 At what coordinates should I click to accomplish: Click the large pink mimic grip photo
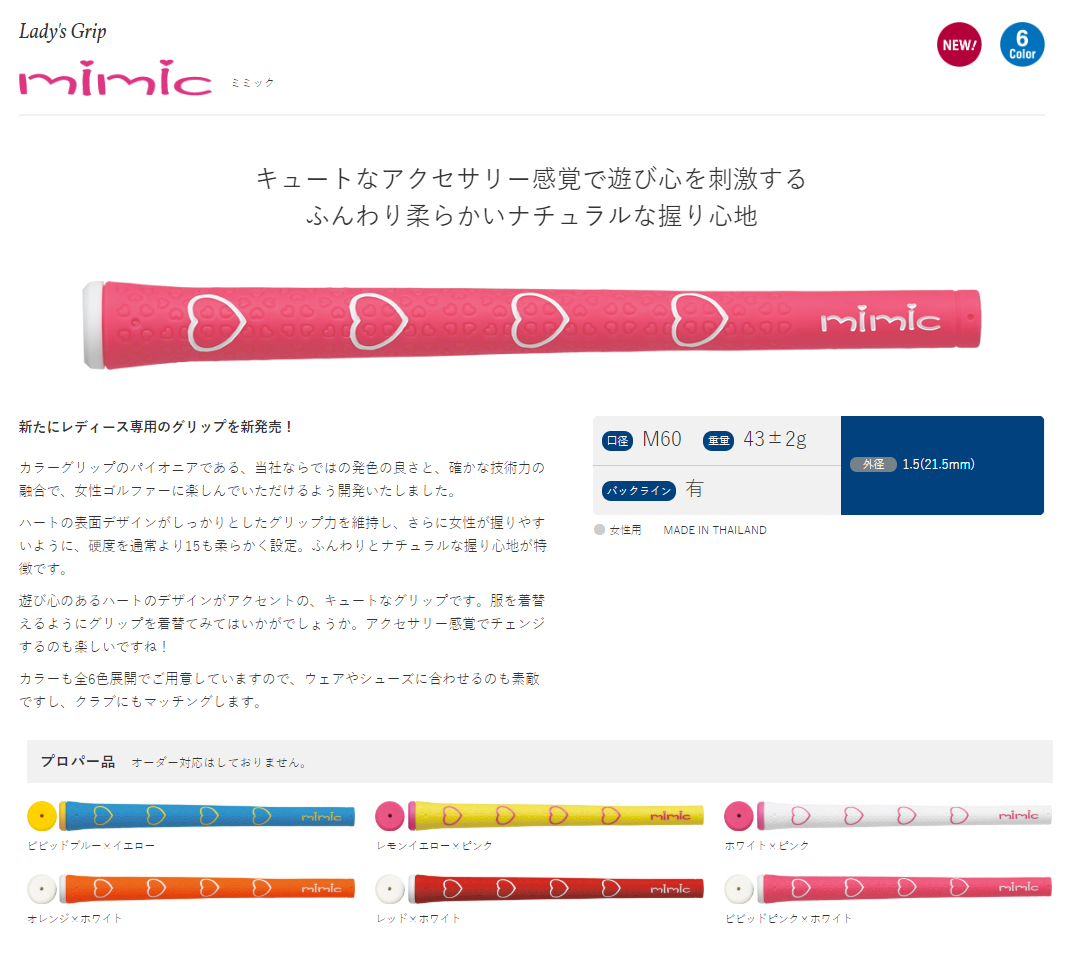pyautogui.click(x=532, y=324)
